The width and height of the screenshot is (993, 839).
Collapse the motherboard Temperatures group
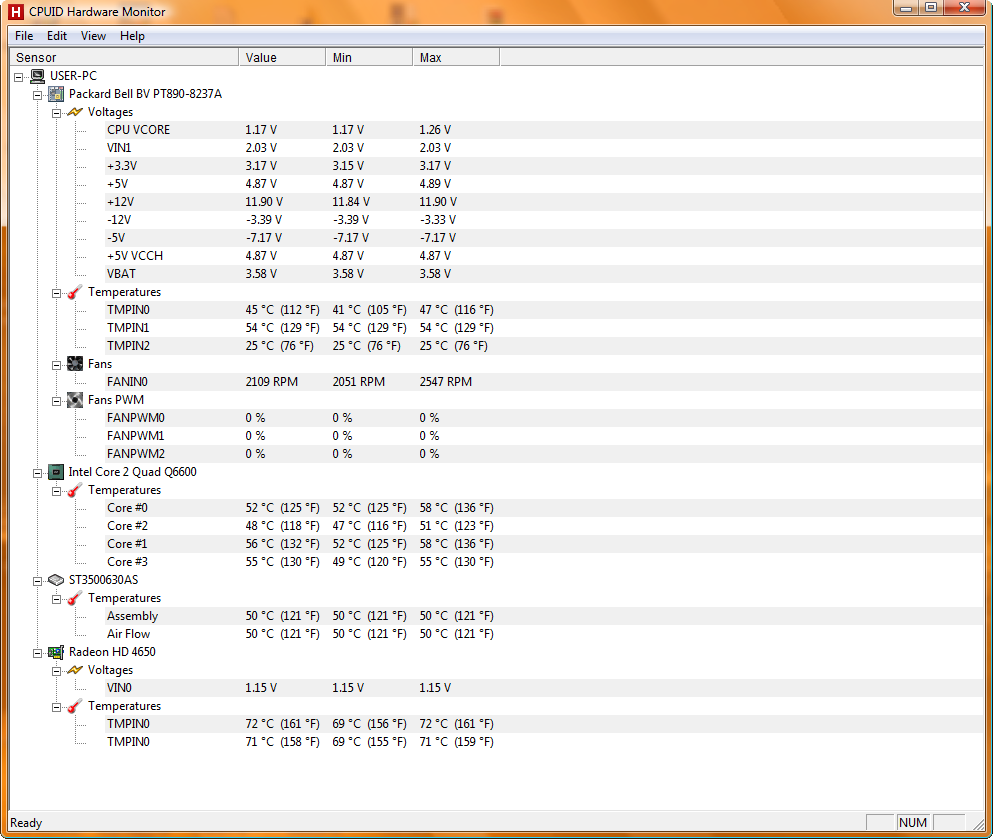point(56,293)
